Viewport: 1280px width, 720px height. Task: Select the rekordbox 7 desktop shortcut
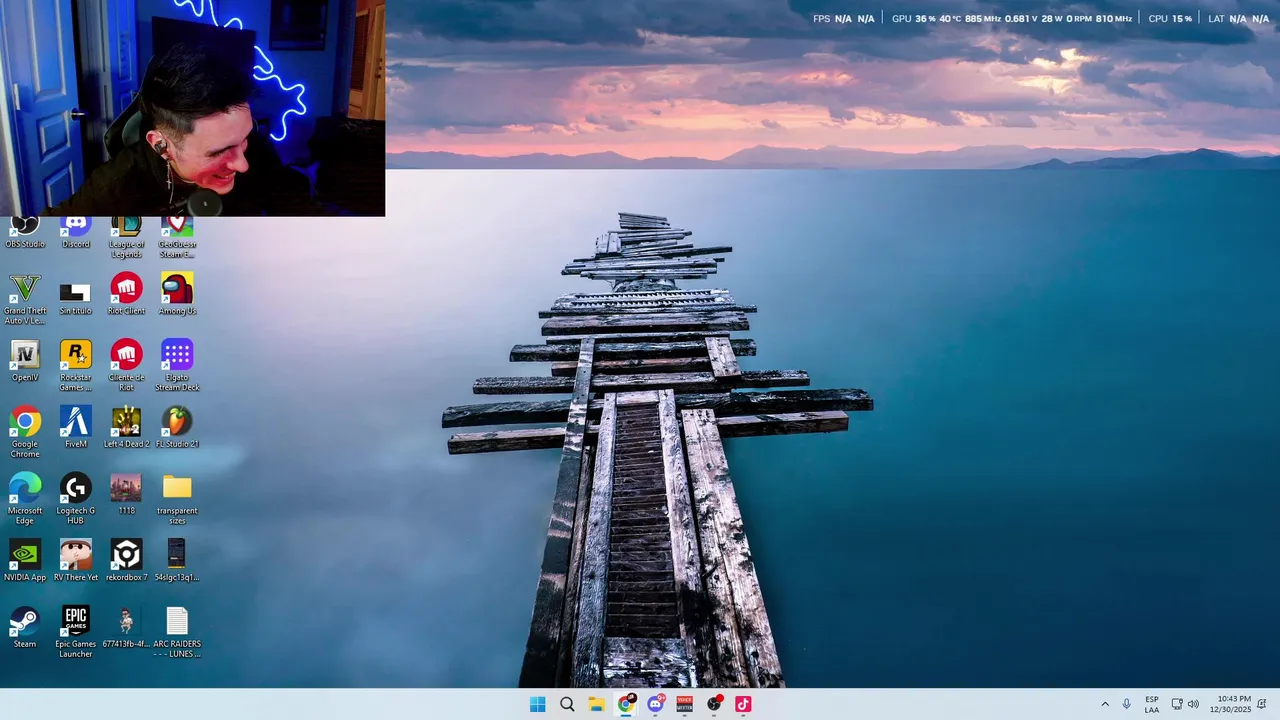(126, 561)
